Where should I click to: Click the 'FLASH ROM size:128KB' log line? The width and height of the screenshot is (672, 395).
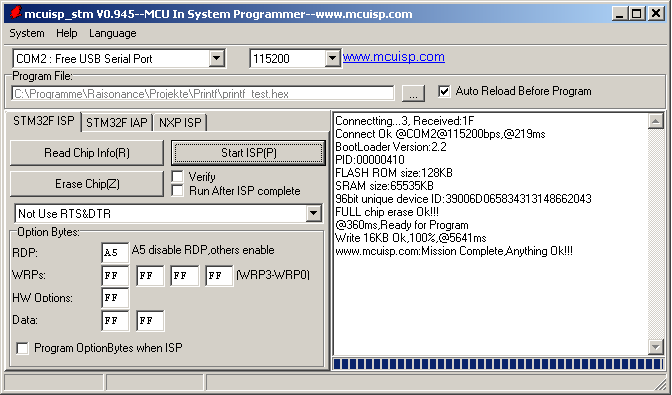(x=393, y=173)
